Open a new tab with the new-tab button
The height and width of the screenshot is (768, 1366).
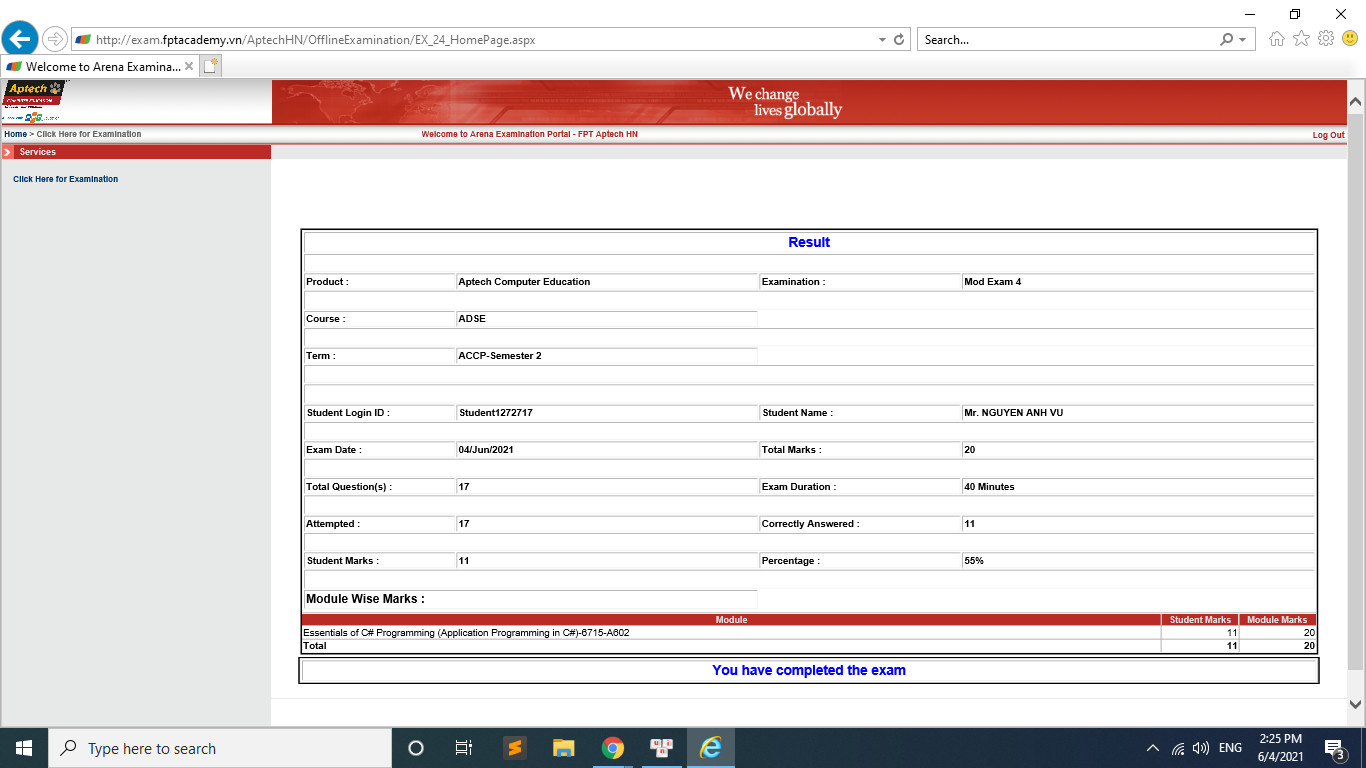(x=210, y=66)
